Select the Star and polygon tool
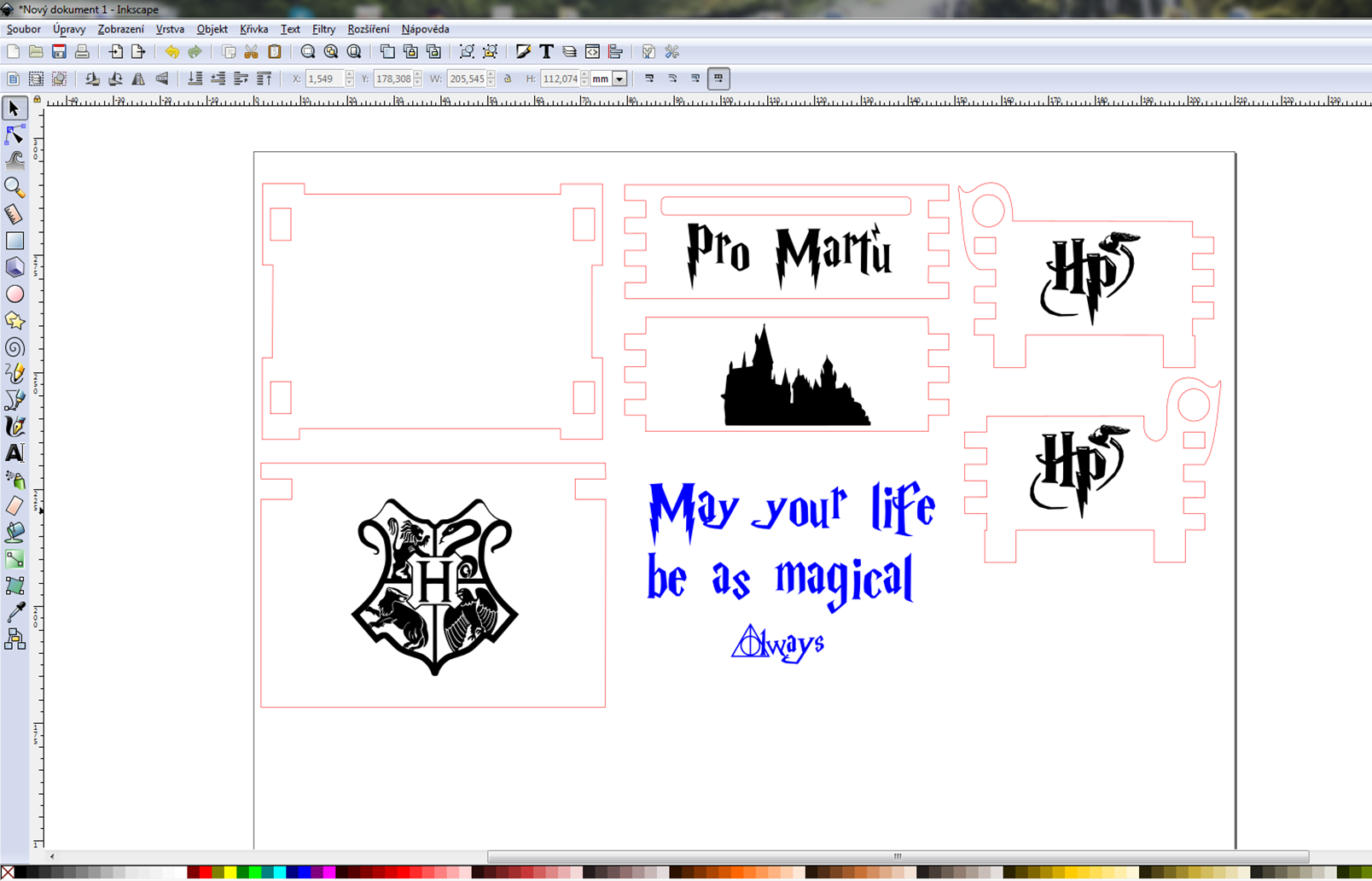 15,320
